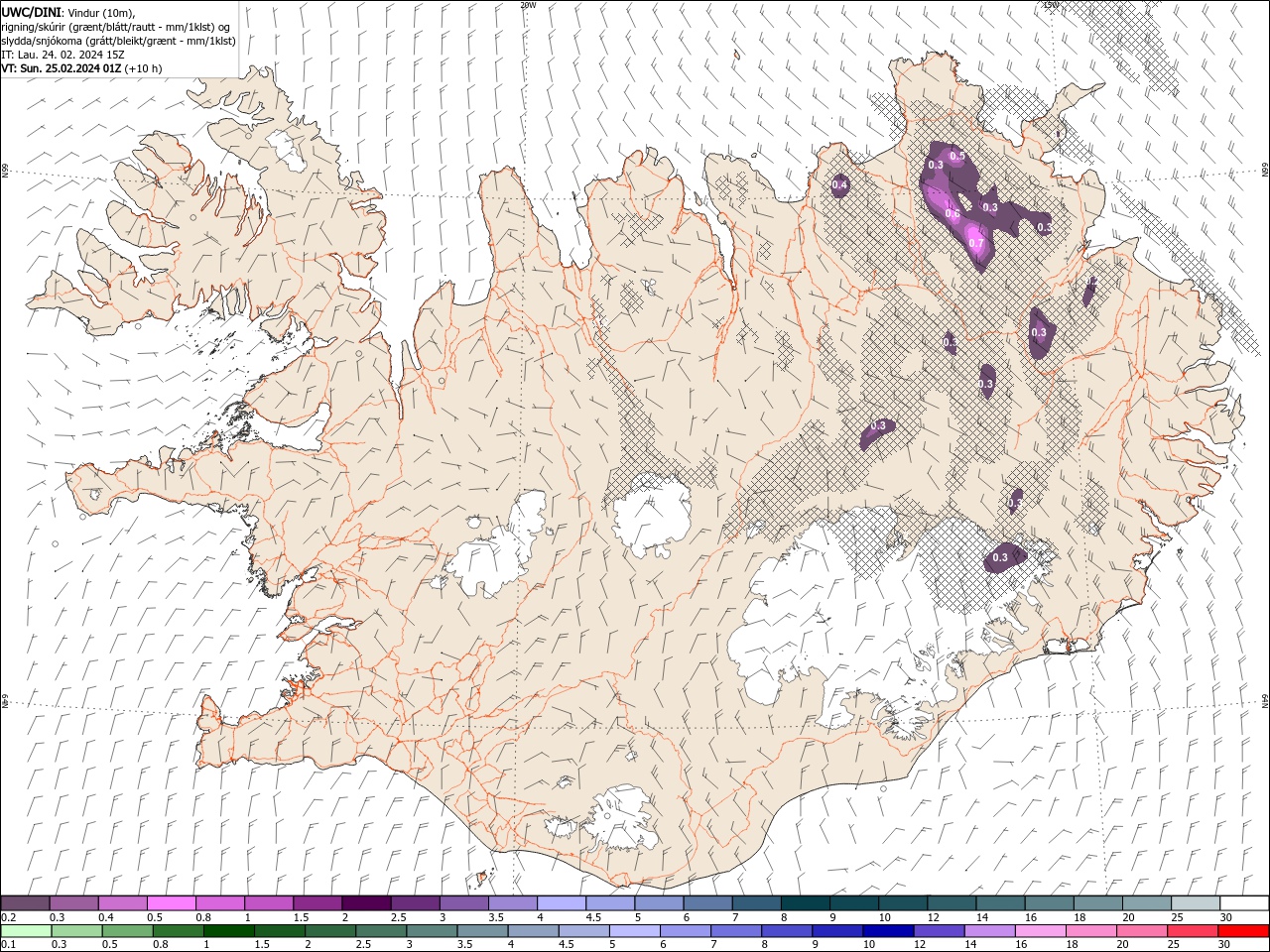Image resolution: width=1270 pixels, height=952 pixels.
Task: Pick the darkest purple 2 swatch in upper scale
Action: click(365, 903)
